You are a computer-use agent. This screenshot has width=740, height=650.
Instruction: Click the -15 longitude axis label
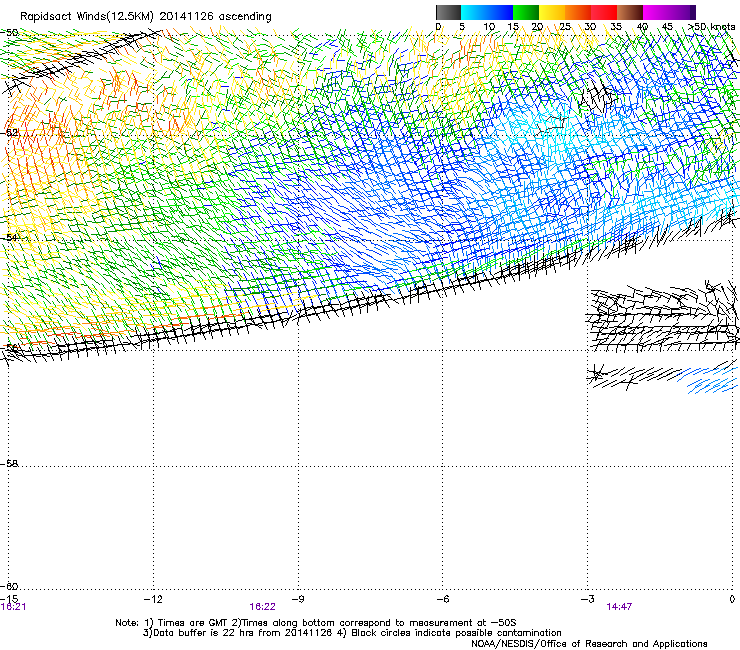(x=9, y=599)
